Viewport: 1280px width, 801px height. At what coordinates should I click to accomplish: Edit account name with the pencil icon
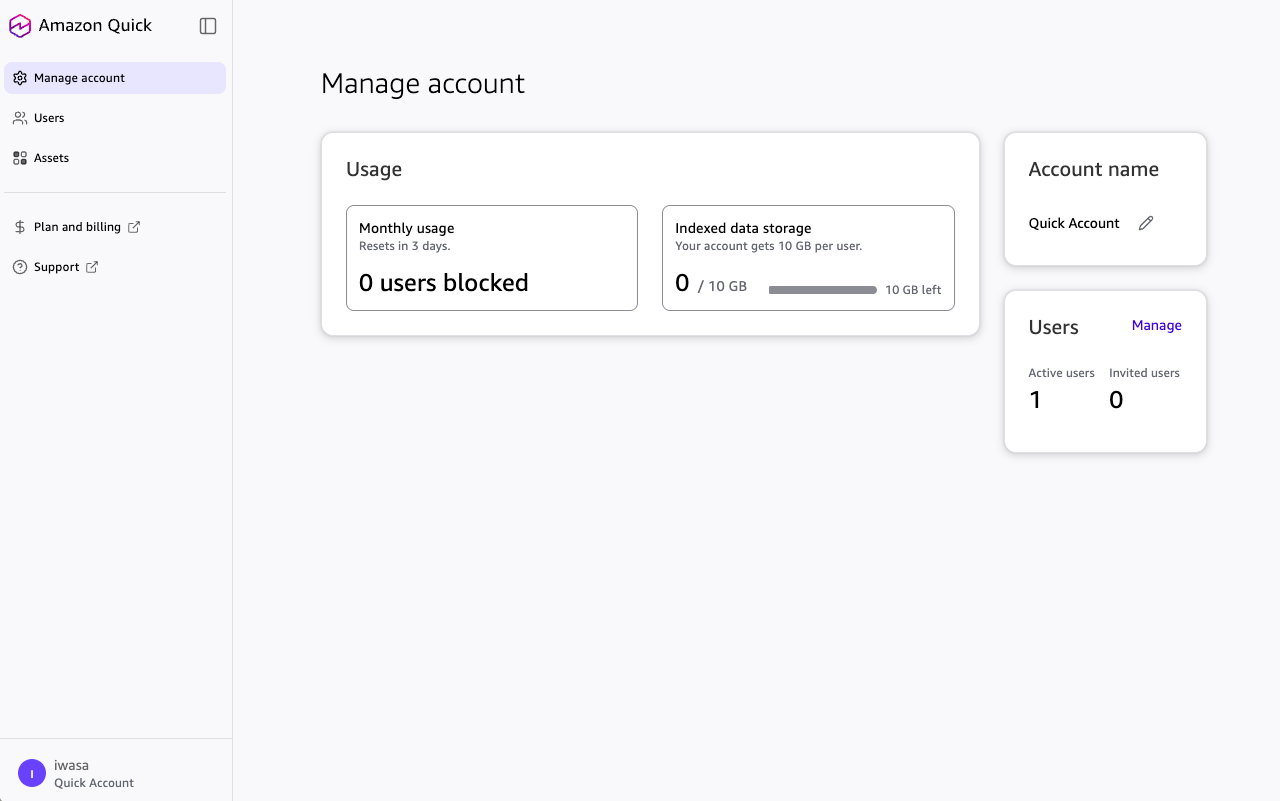[x=1146, y=223]
